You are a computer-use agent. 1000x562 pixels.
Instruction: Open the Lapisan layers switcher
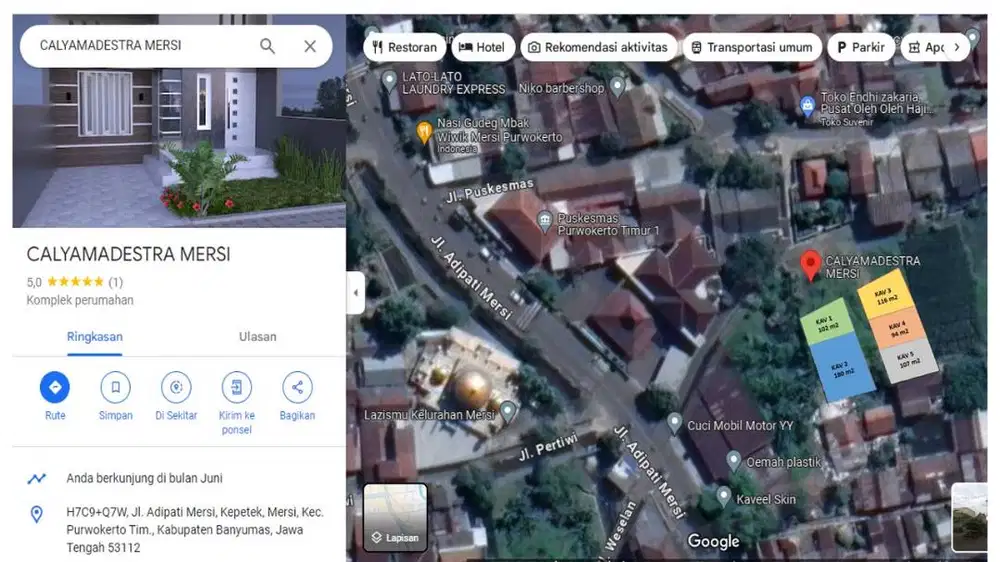[x=395, y=517]
